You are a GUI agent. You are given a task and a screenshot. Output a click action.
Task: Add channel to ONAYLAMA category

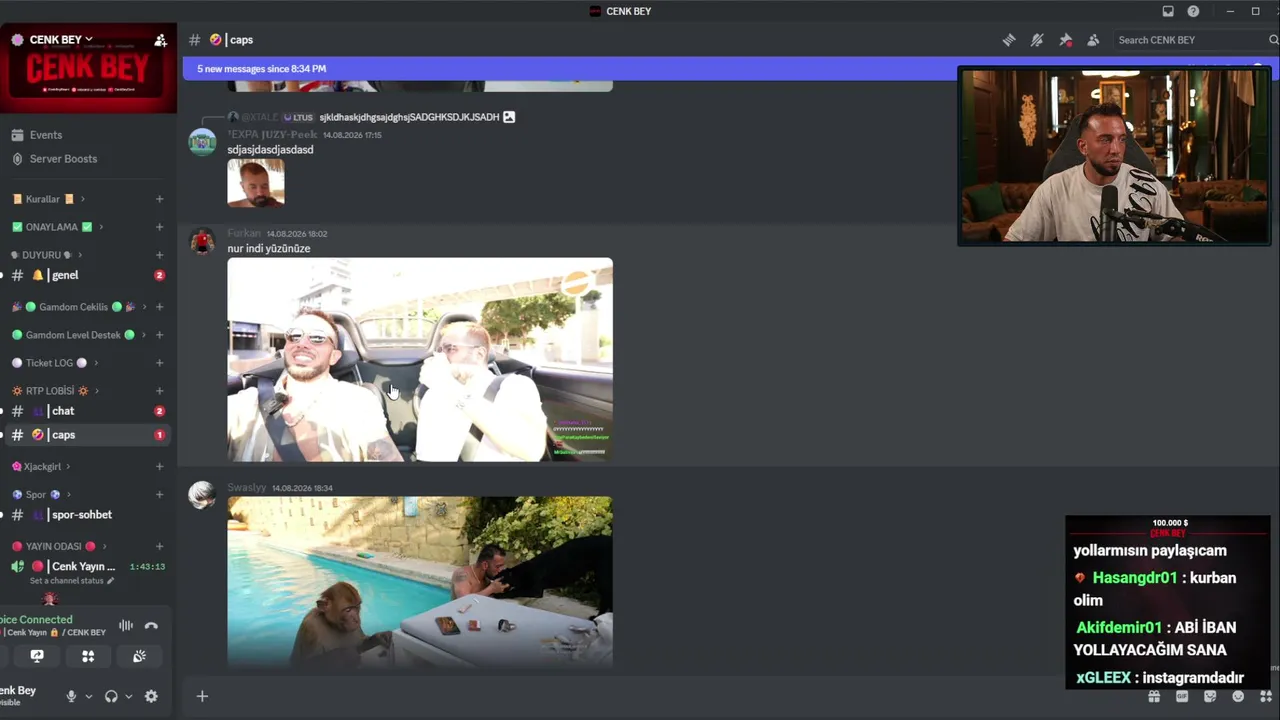pyautogui.click(x=159, y=227)
